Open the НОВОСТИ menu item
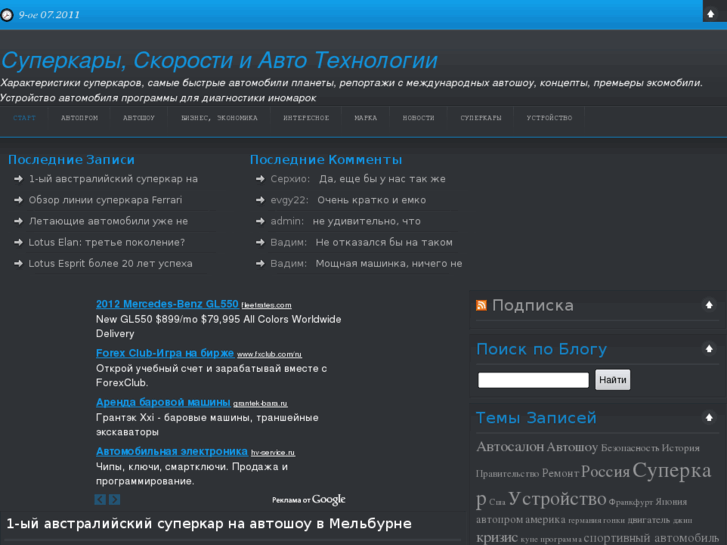This screenshot has width=727, height=545. point(418,118)
